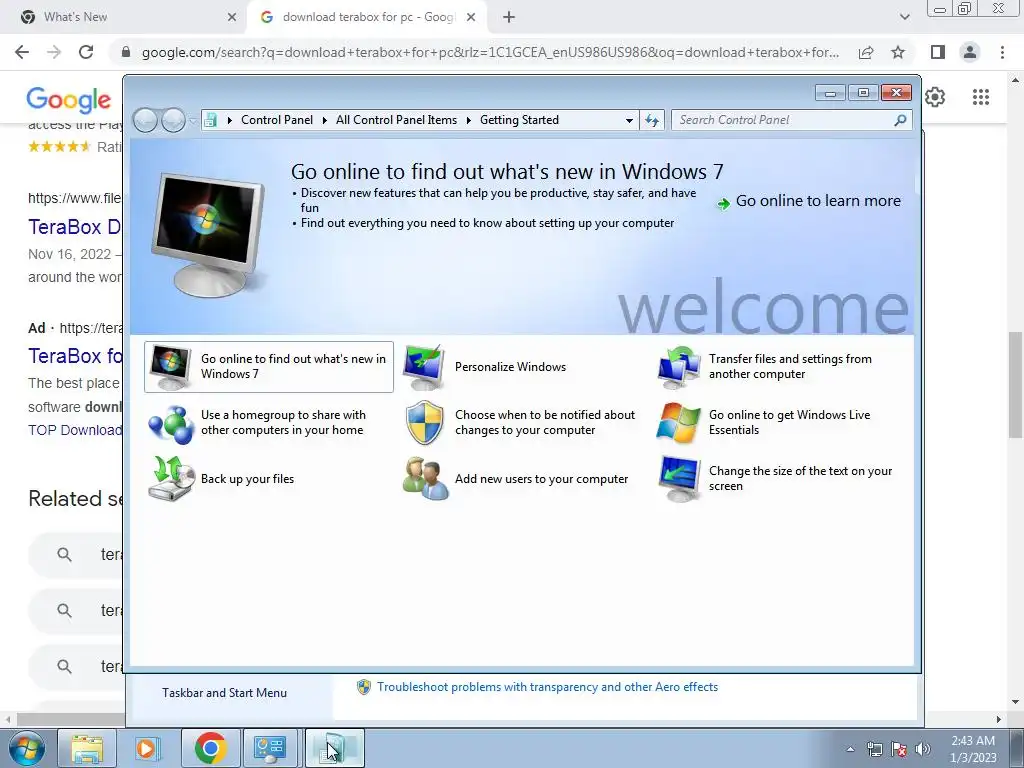
Task: Click the Control Panel refresh button
Action: pyautogui.click(x=652, y=120)
